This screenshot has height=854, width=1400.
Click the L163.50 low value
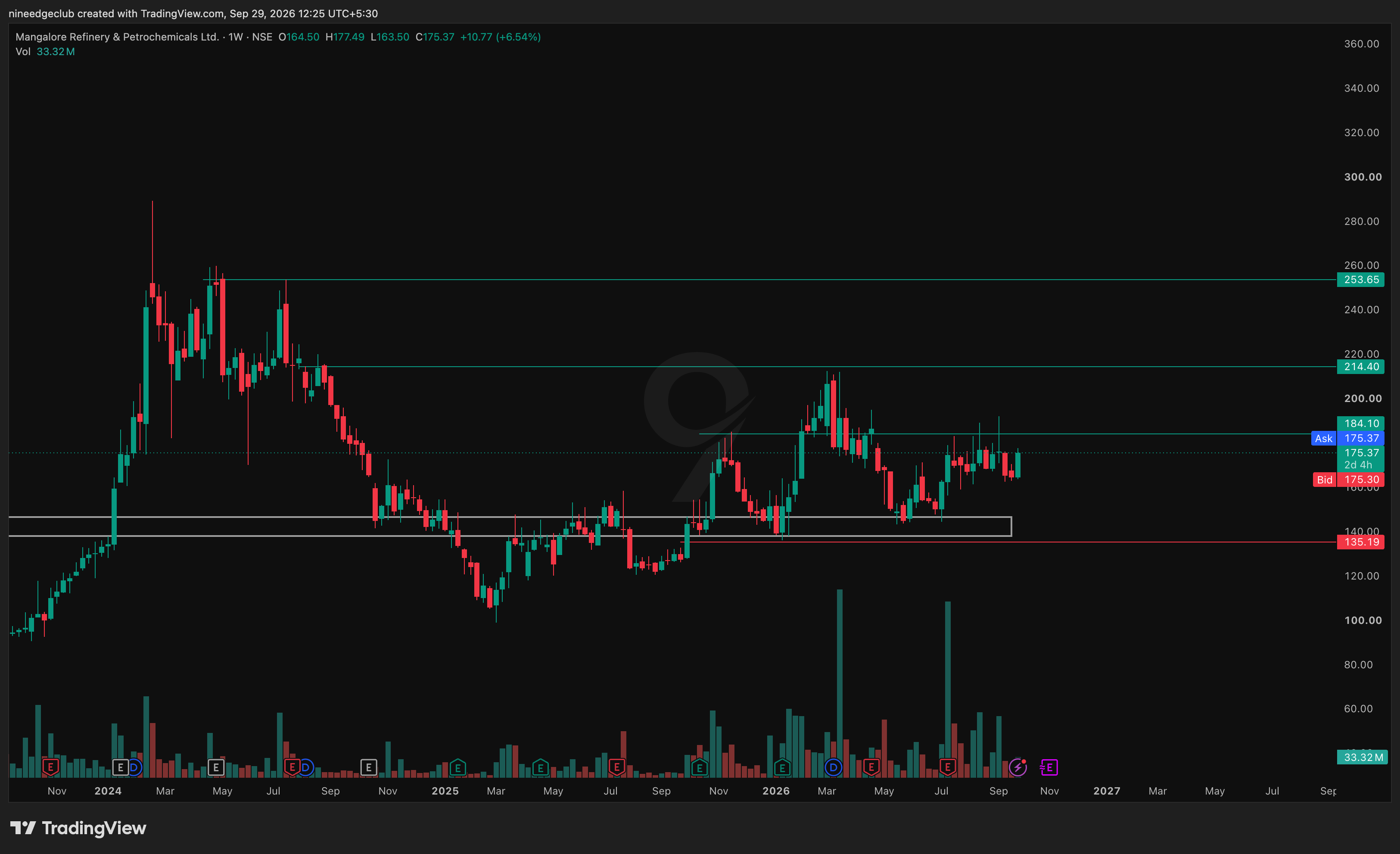coord(390,37)
